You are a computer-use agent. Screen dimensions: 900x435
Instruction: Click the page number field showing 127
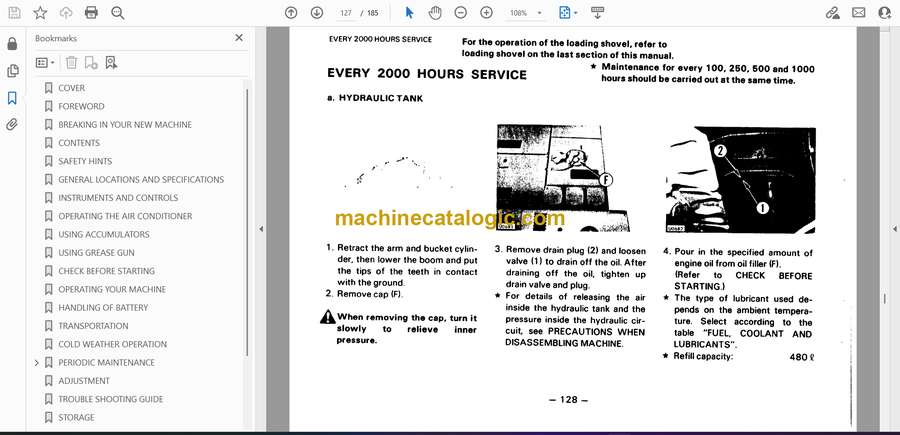coord(346,13)
